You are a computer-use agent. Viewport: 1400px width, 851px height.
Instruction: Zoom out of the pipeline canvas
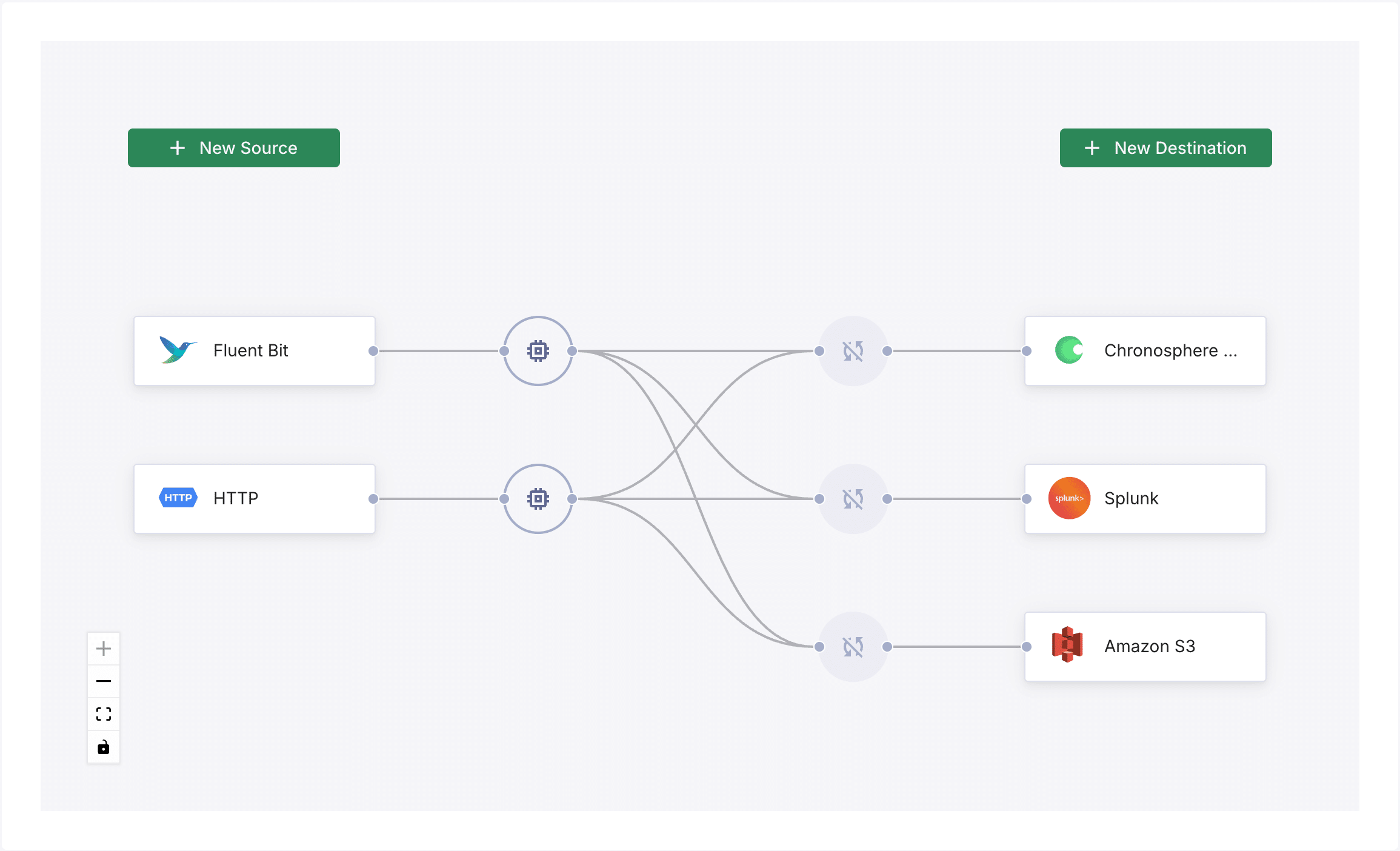(104, 681)
